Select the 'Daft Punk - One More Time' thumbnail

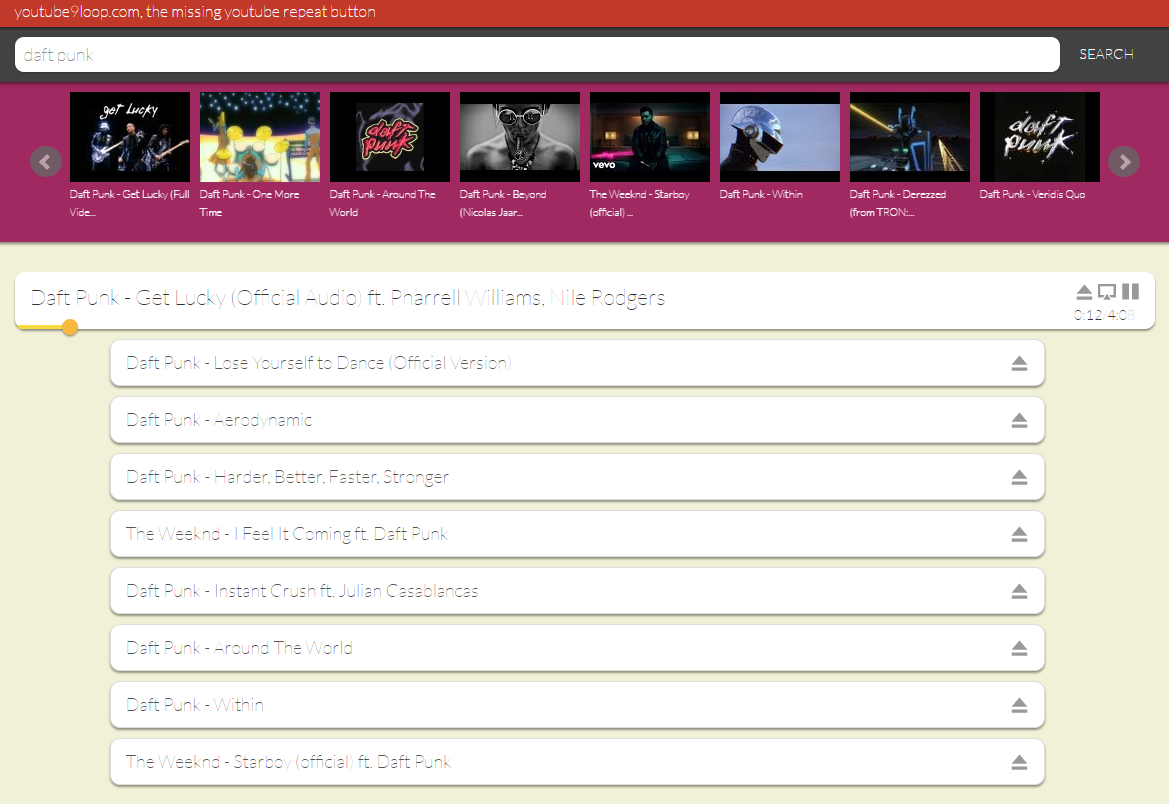pyautogui.click(x=259, y=136)
